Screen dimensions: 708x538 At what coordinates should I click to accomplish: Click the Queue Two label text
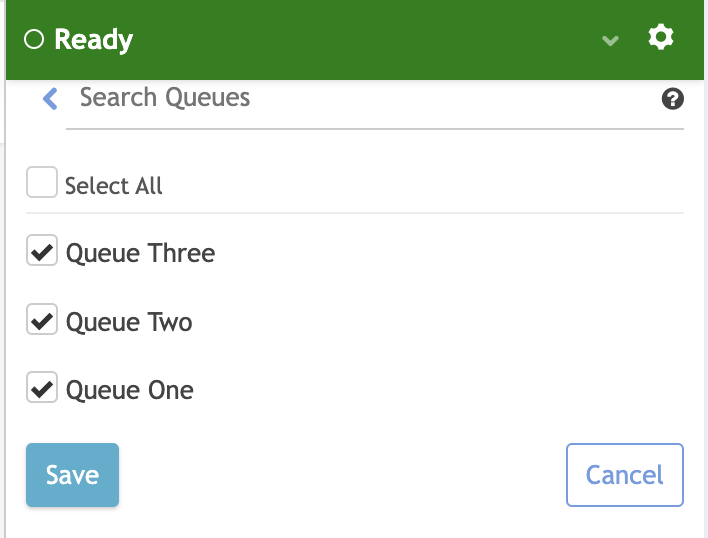[129, 322]
